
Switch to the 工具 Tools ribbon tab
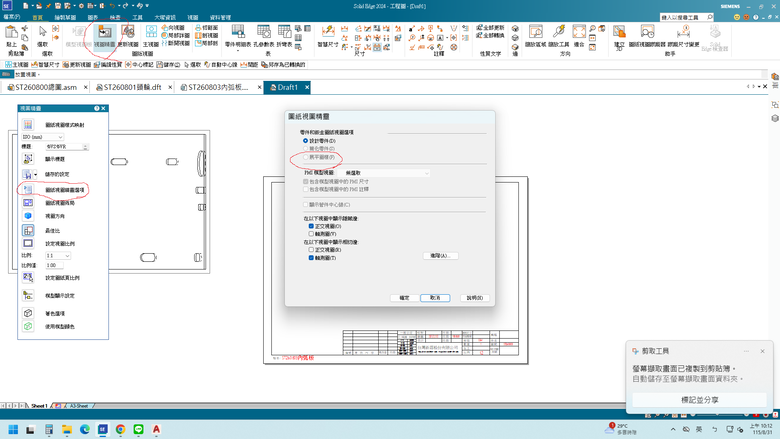[137, 17]
